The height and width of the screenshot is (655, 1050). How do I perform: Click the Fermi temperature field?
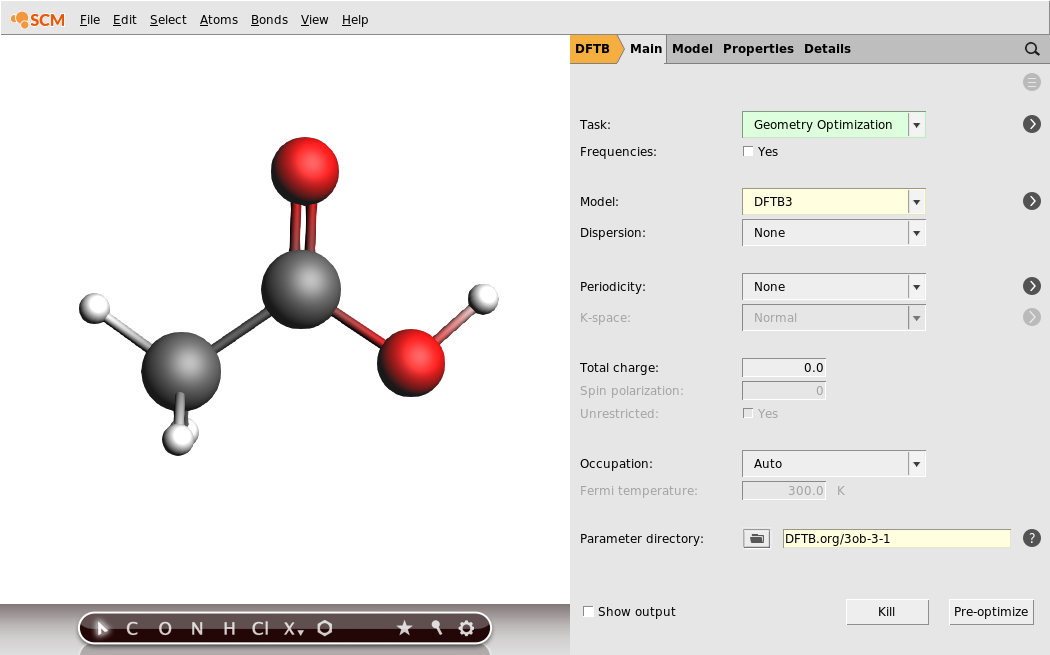(784, 490)
